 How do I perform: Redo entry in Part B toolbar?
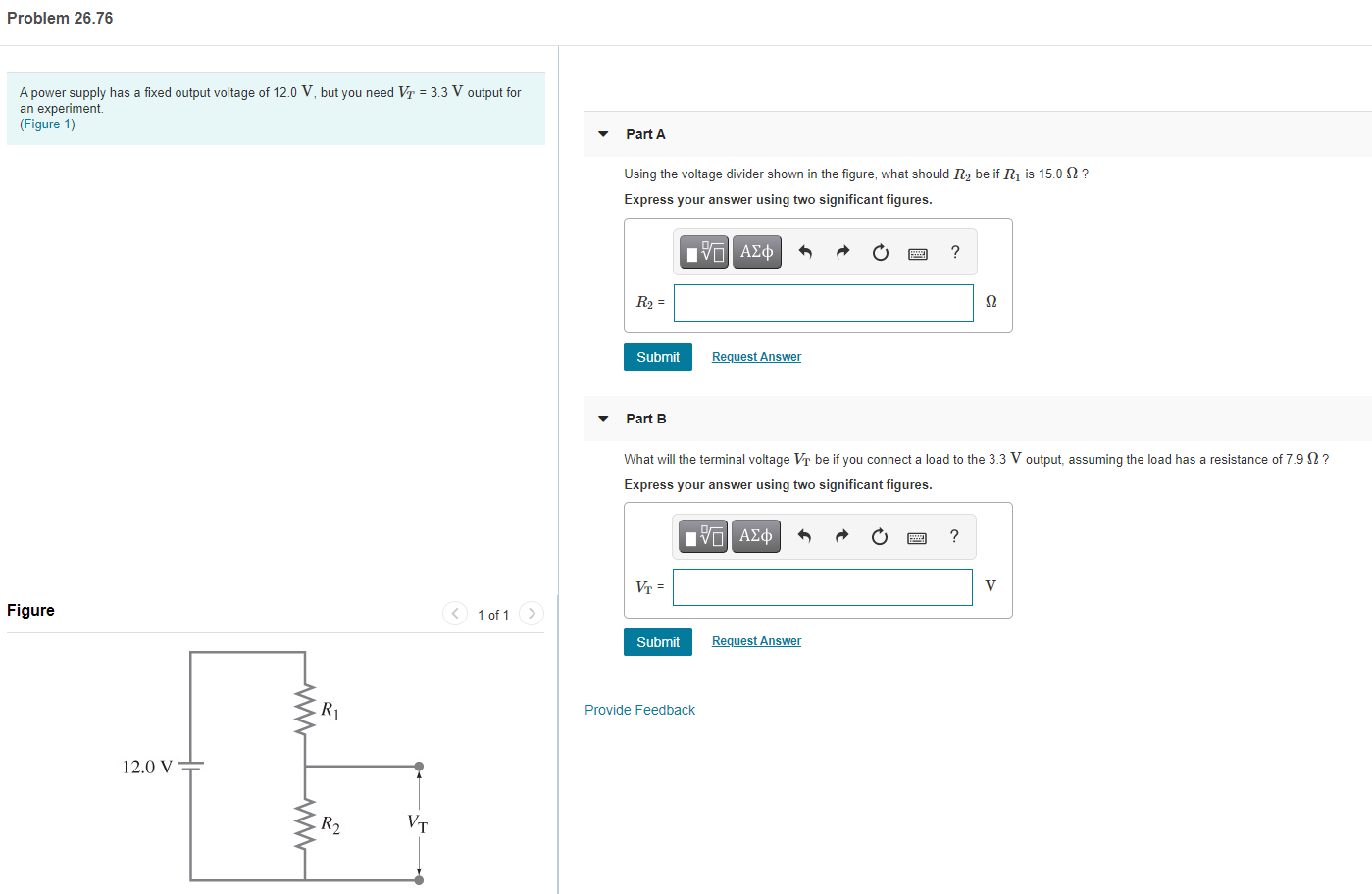(x=841, y=536)
